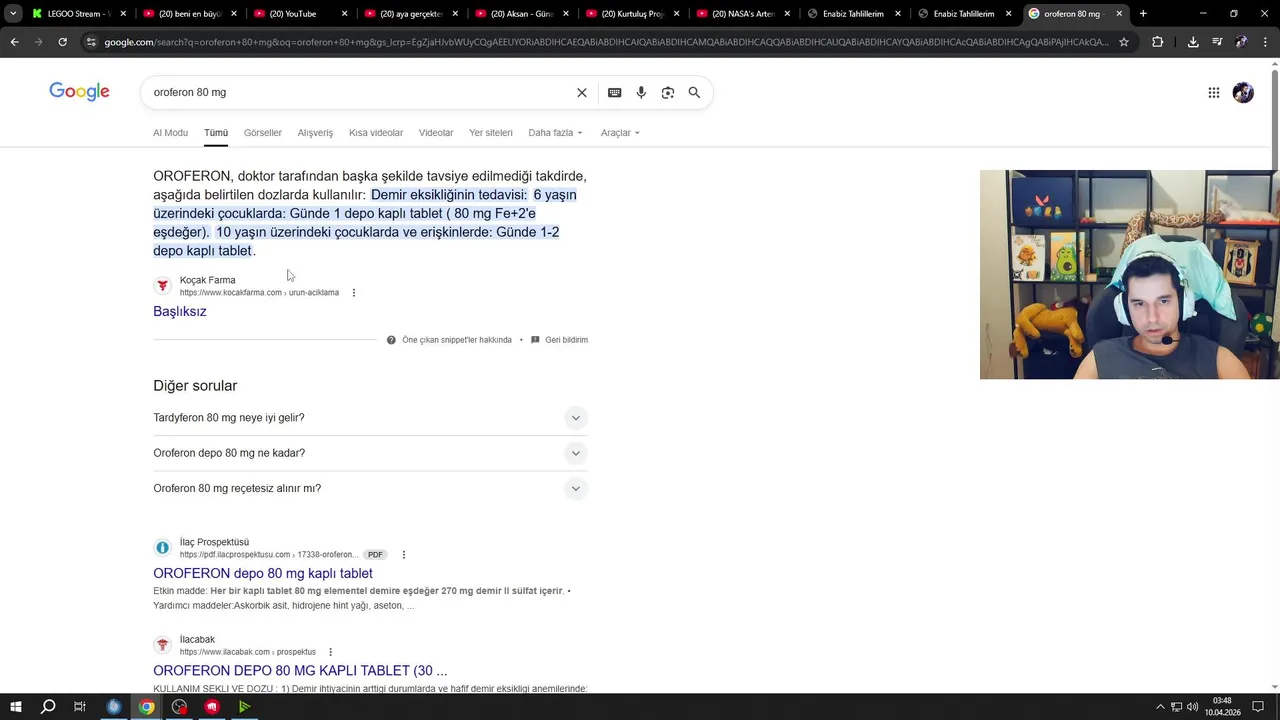1280x720 pixels.
Task: Open the volume icon in system tray
Action: (x=1193, y=707)
